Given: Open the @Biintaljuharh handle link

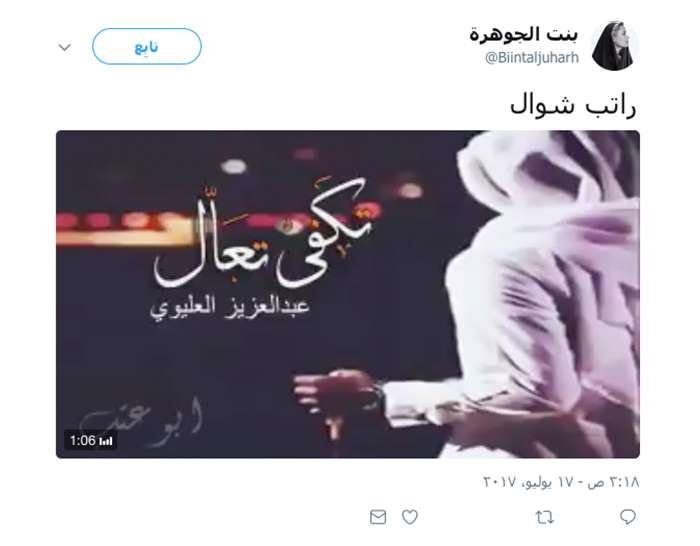Looking at the screenshot, I should coord(532,58).
